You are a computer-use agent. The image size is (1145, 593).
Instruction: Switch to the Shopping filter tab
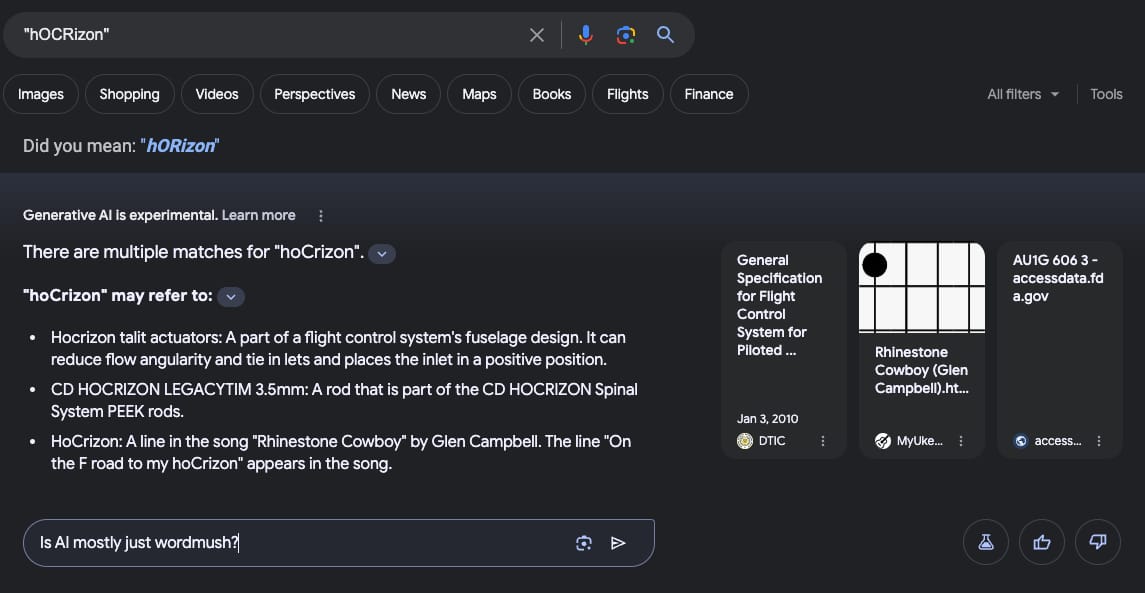129,94
